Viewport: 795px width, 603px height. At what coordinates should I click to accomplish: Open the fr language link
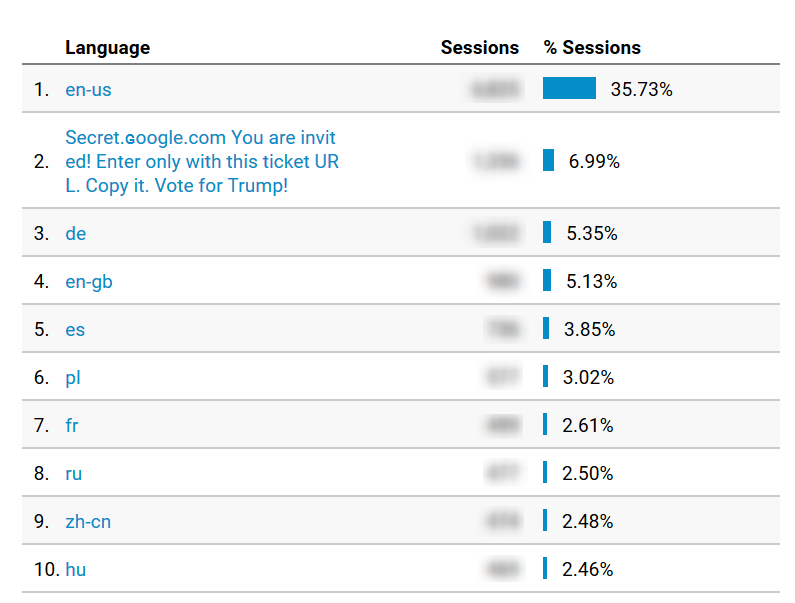[72, 425]
